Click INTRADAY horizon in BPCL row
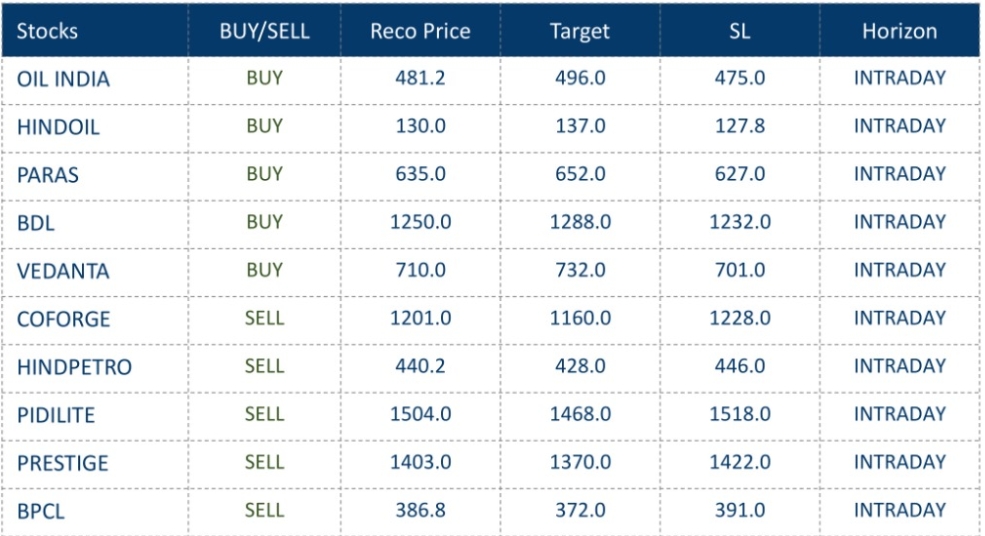985x536 pixels. (899, 510)
